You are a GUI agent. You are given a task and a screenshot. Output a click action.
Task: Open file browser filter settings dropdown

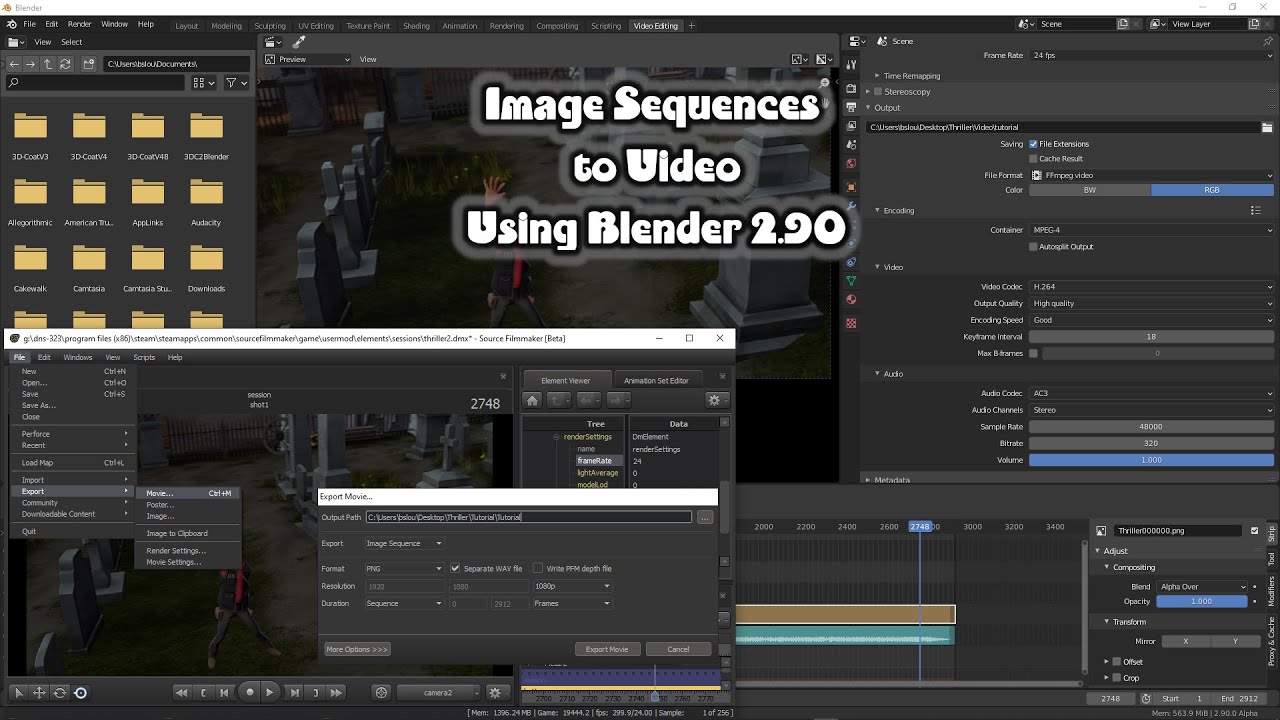[x=236, y=83]
